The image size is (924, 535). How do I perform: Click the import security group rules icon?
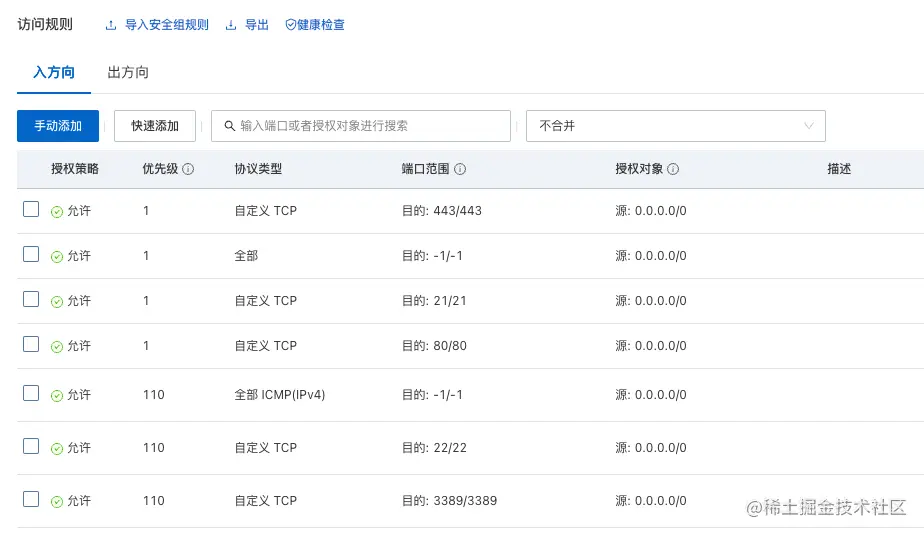coord(111,25)
